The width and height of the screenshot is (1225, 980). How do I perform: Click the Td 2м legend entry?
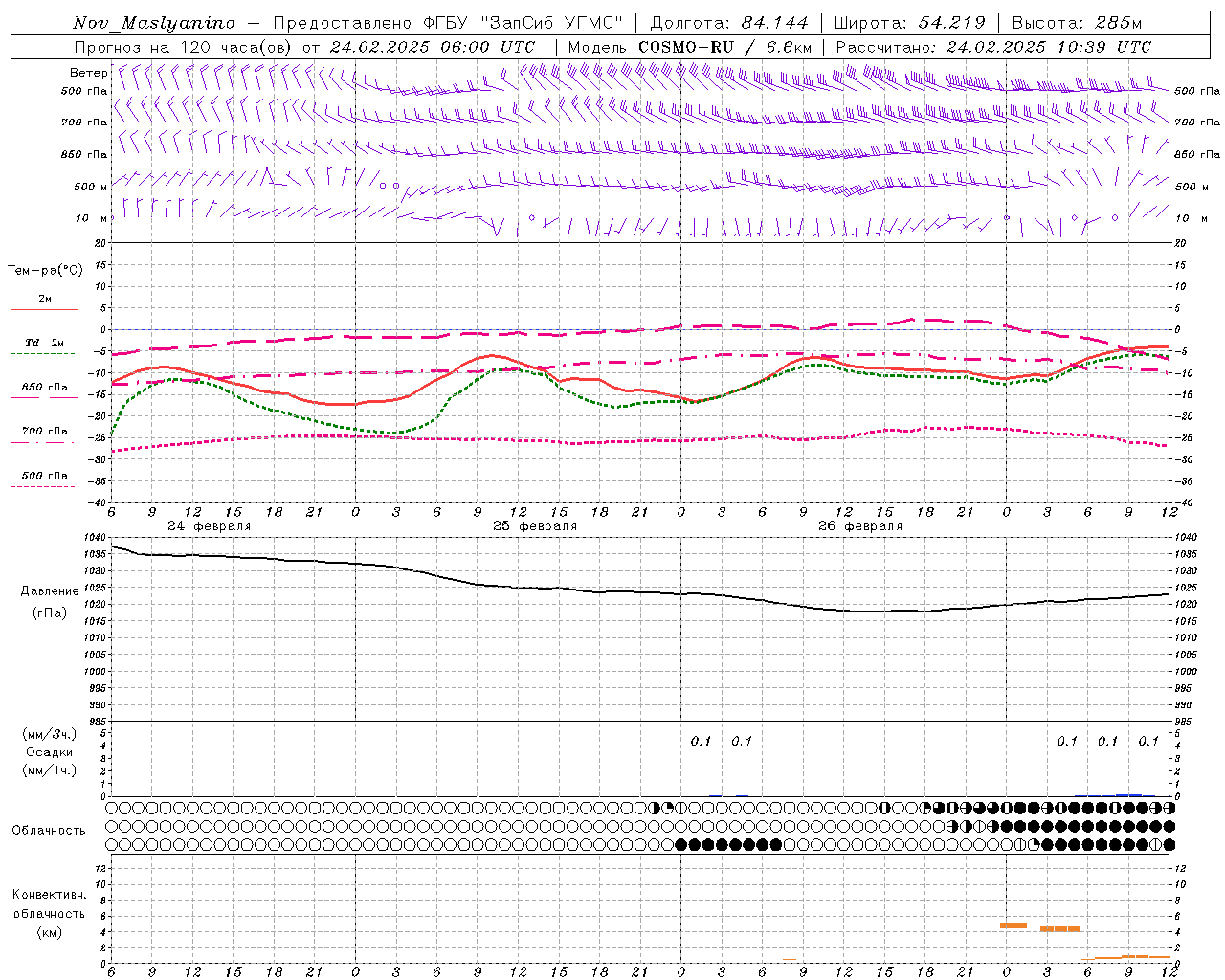point(45,343)
